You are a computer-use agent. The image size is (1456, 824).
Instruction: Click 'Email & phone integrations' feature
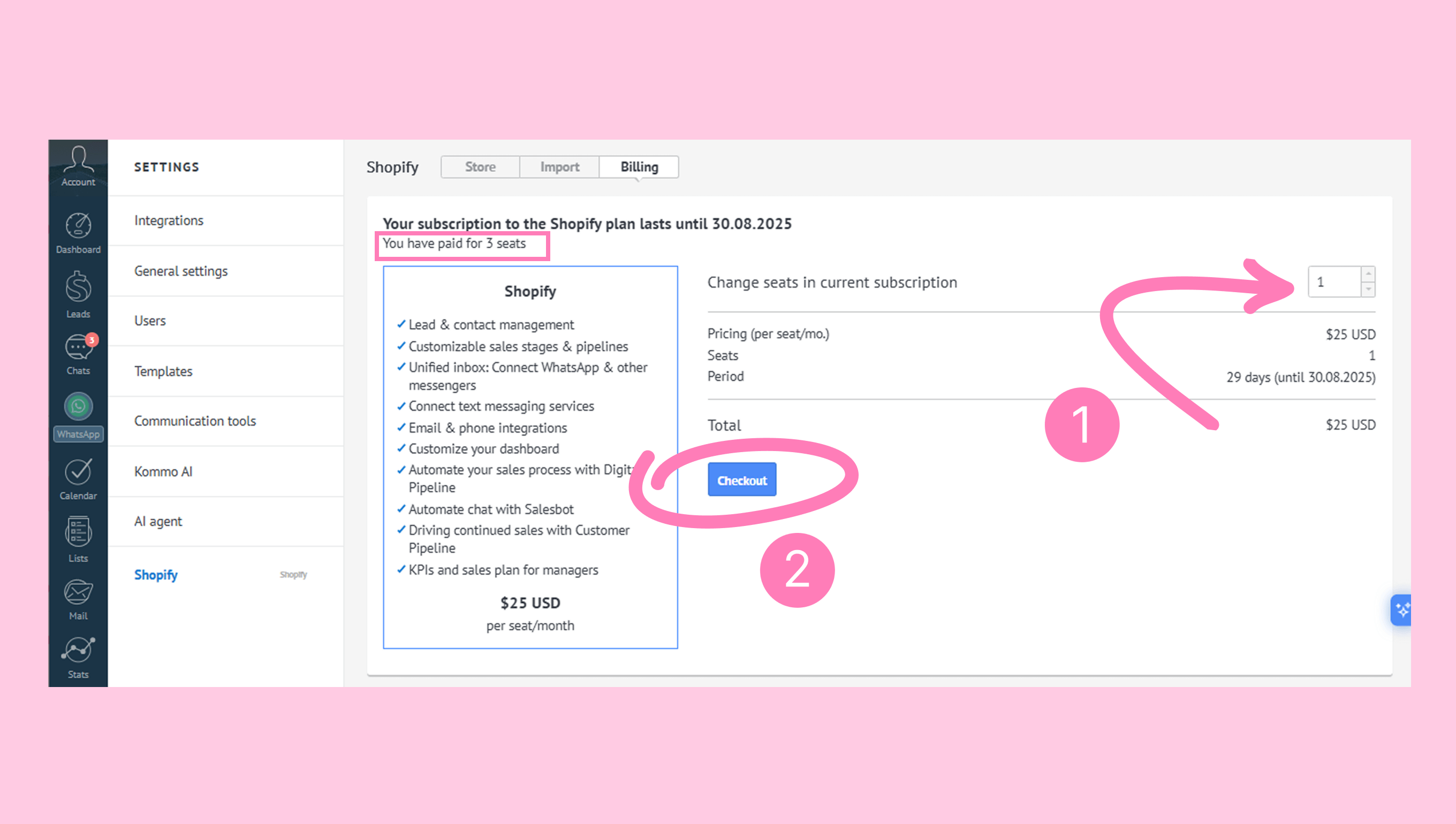488,428
